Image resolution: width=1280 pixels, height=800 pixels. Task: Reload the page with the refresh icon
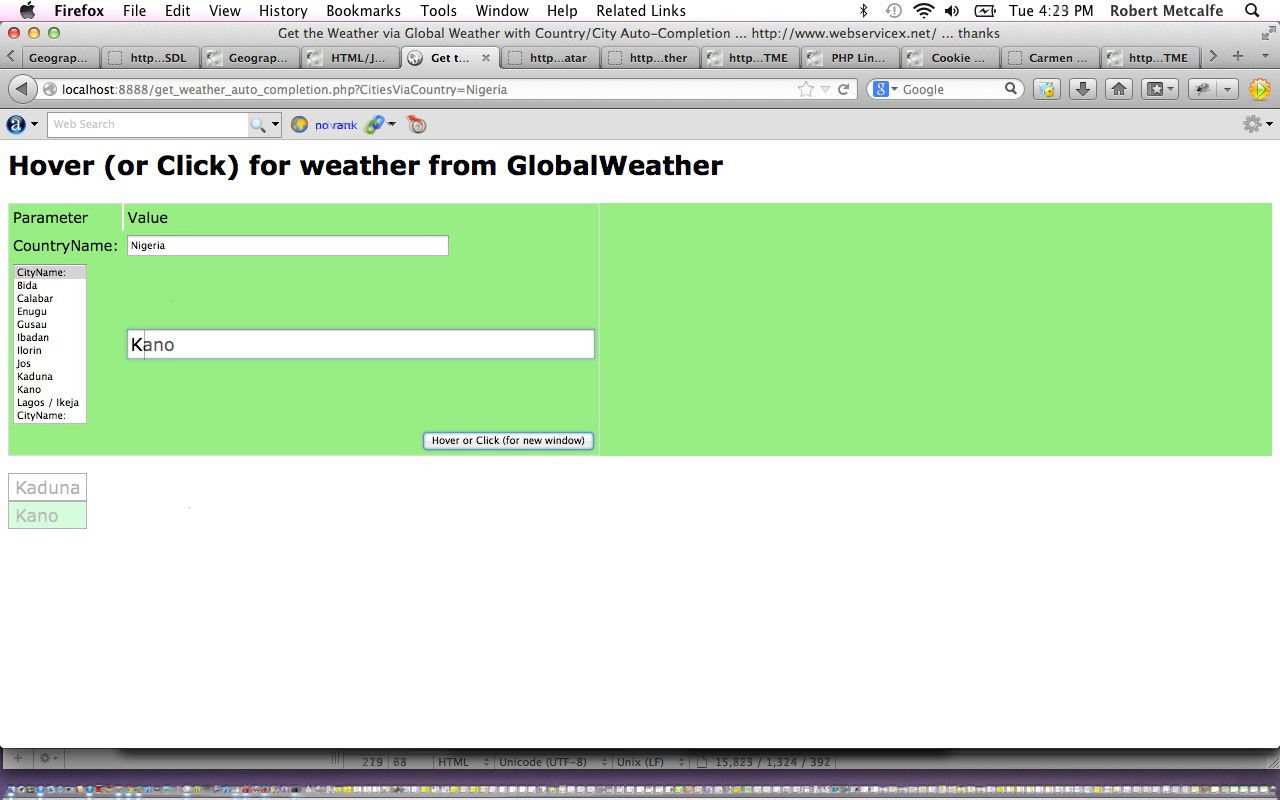pyautogui.click(x=844, y=89)
